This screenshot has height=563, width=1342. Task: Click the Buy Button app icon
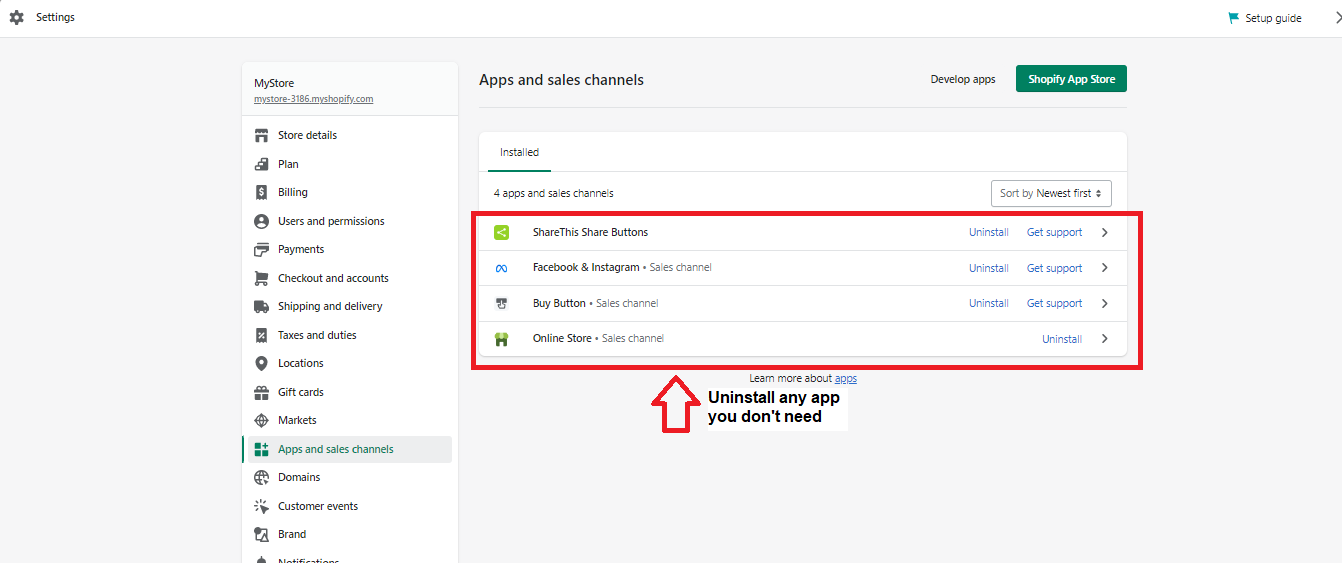pos(502,303)
